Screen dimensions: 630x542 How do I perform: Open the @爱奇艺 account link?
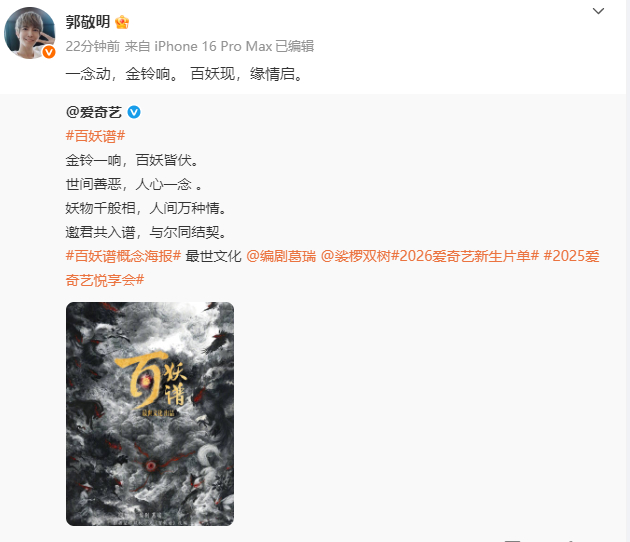(93, 112)
